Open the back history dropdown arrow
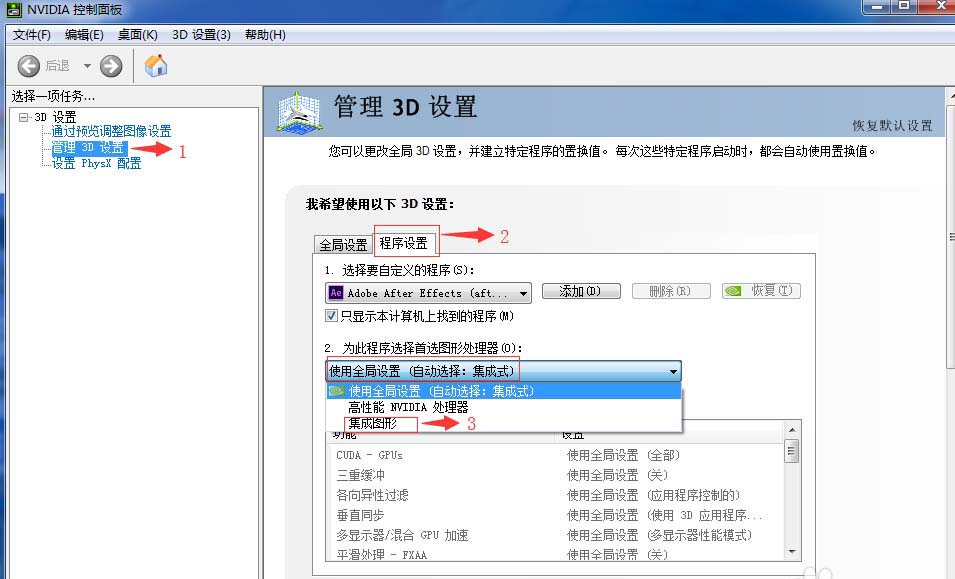Image resolution: width=955 pixels, height=579 pixels. (x=87, y=66)
